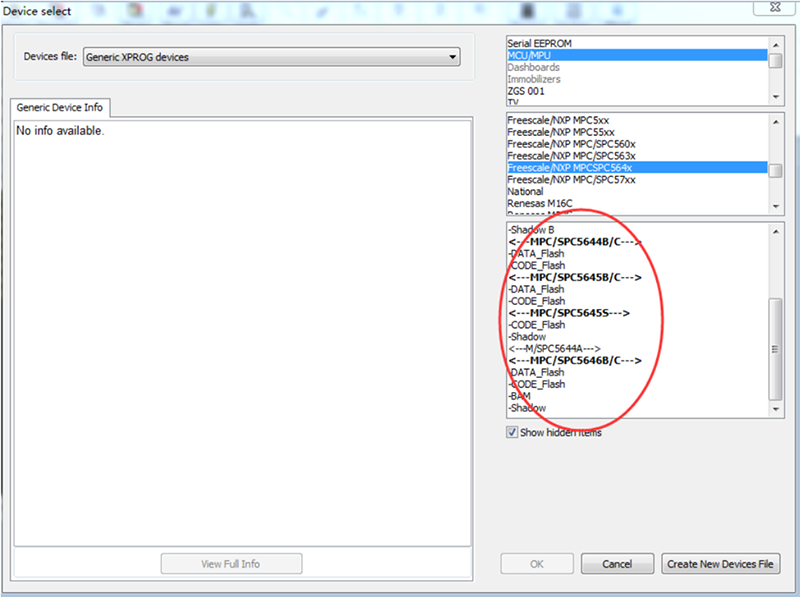The width and height of the screenshot is (800, 597).
Task: Select the ZGS 001 category entry
Action: pyautogui.click(x=526, y=91)
